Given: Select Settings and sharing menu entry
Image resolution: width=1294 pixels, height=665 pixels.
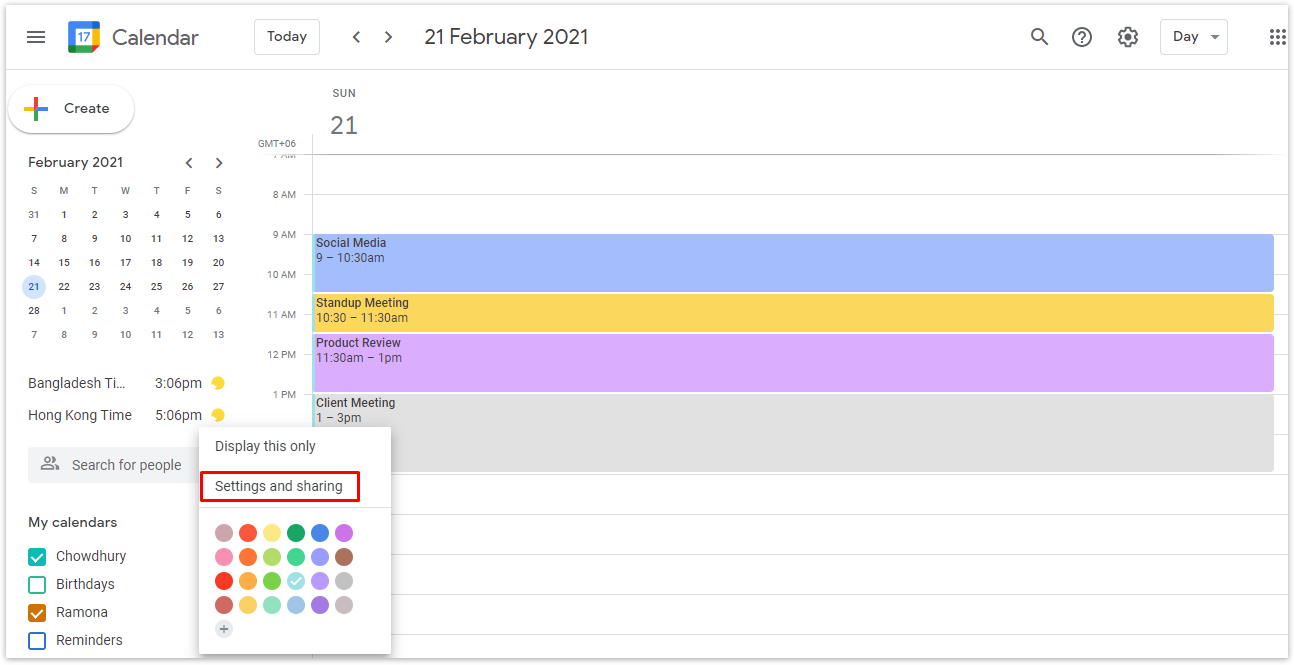Looking at the screenshot, I should 279,486.
